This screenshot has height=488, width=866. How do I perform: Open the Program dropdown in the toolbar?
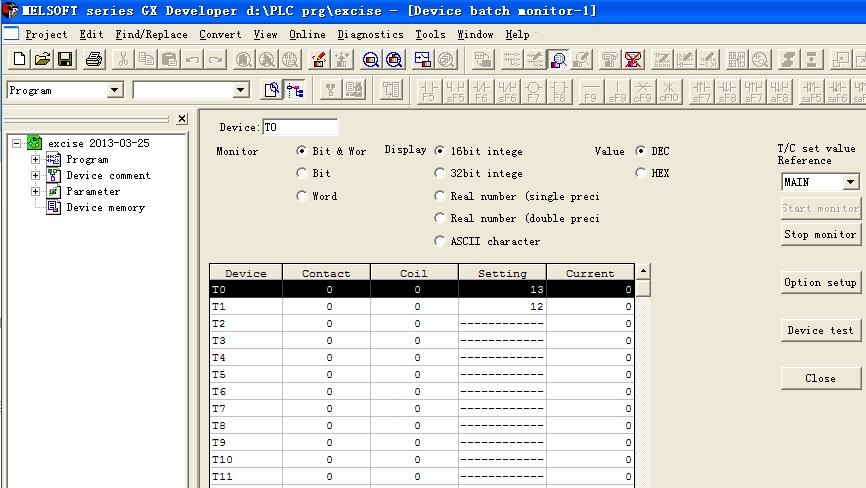(x=114, y=91)
